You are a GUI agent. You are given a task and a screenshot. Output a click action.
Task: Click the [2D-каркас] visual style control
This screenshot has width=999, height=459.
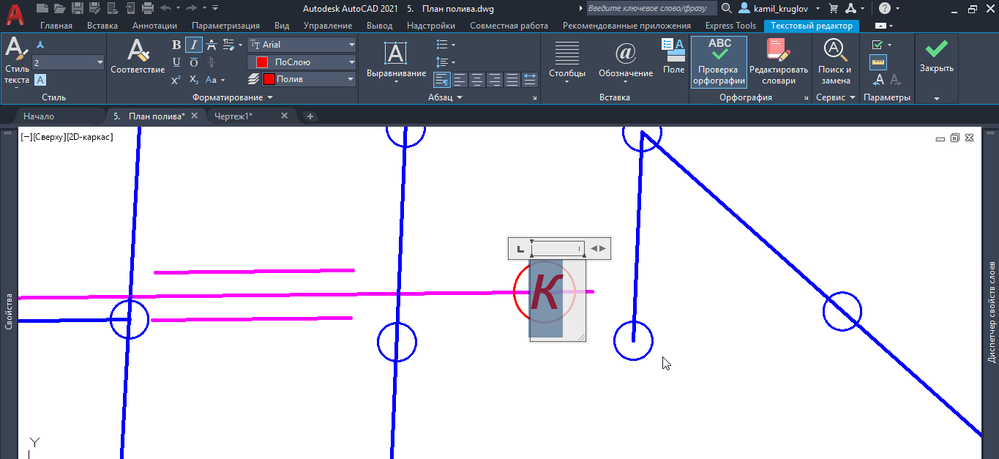pyautogui.click(x=88, y=136)
